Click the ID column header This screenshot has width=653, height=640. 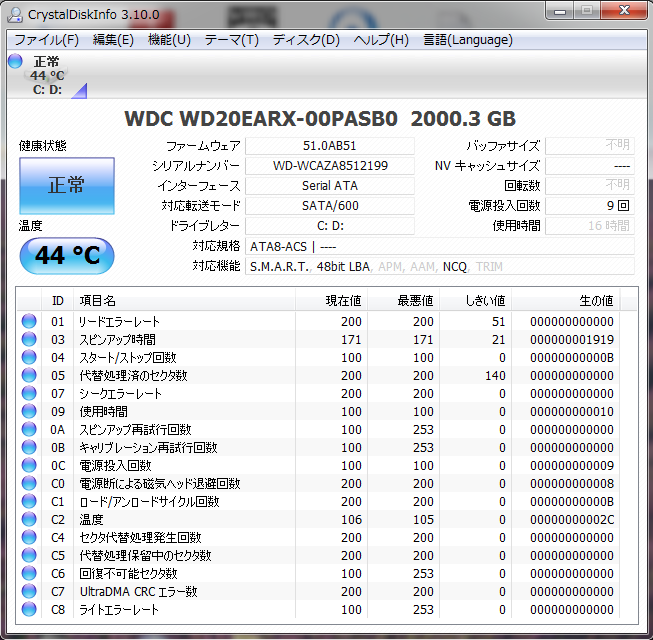(57, 301)
